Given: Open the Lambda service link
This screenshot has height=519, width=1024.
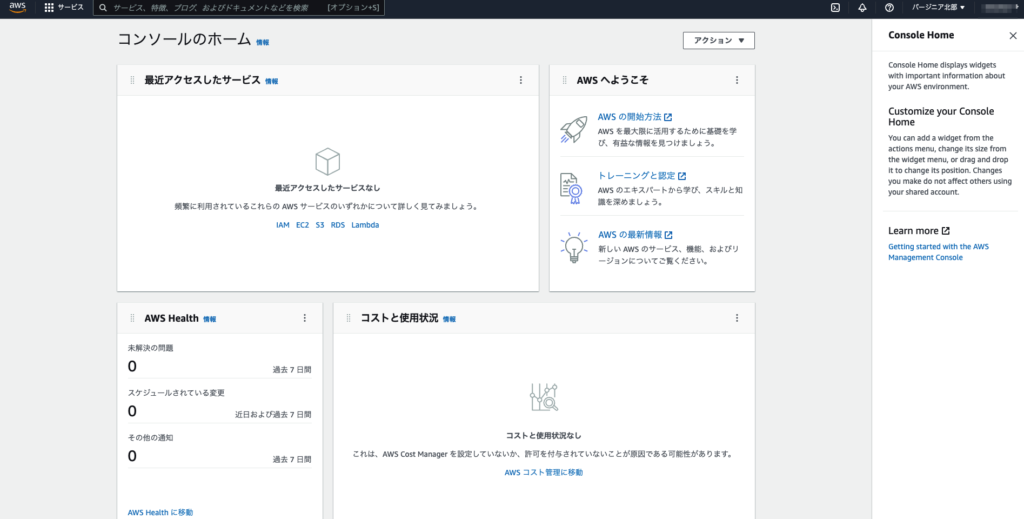Looking at the screenshot, I should pyautogui.click(x=365, y=225).
